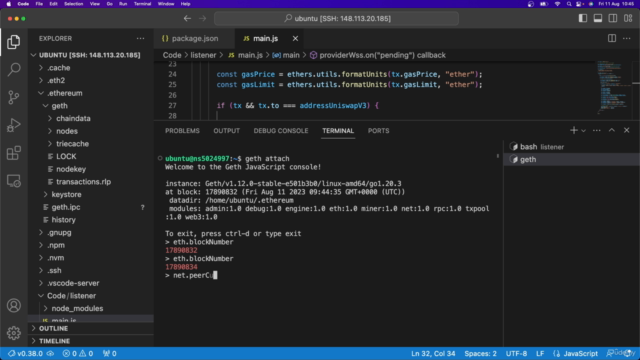Open the Remote Explorer view

(13, 181)
